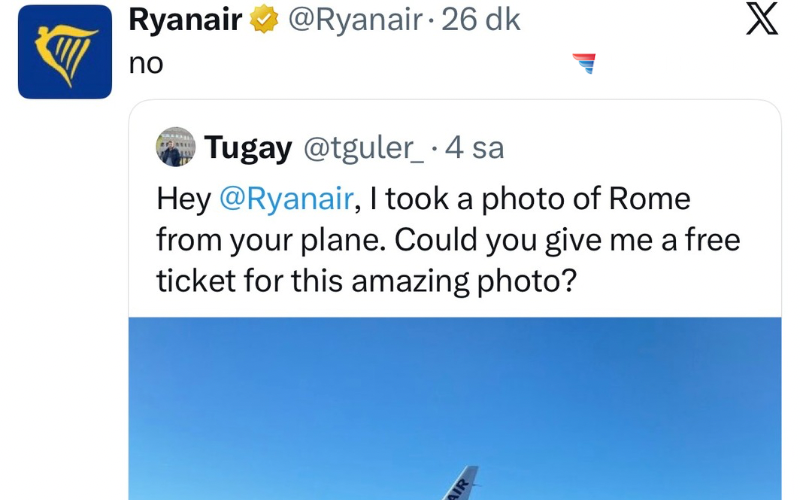Click the @Ryanair handle in the header
This screenshot has height=500, width=800.
click(x=353, y=19)
